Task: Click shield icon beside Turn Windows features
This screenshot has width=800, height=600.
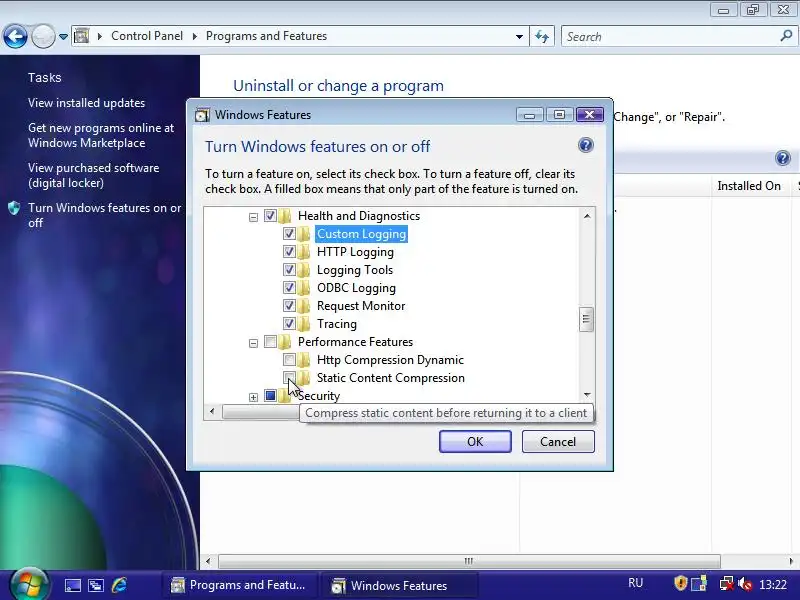Action: click(14, 208)
